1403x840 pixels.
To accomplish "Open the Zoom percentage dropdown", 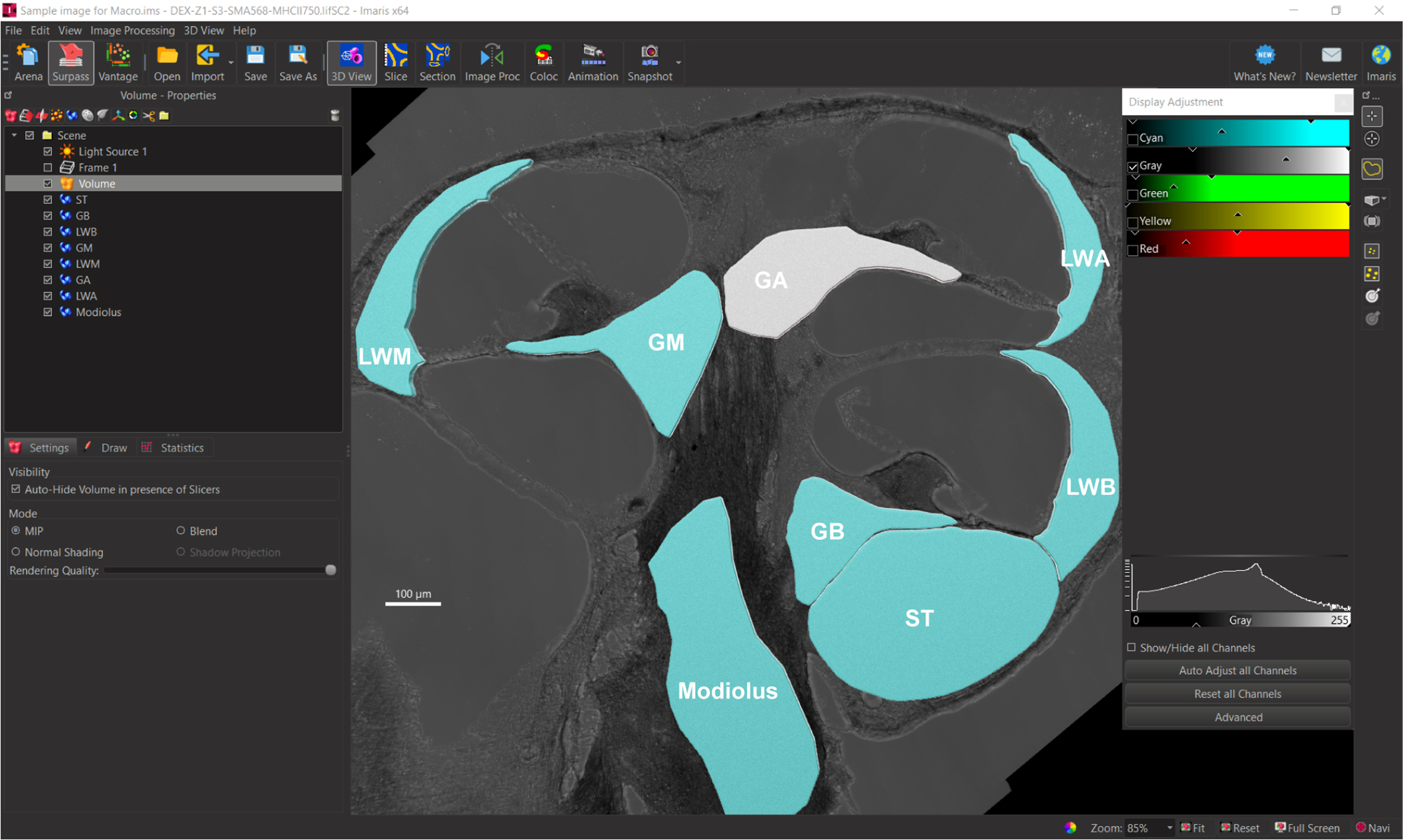I will 1169,827.
